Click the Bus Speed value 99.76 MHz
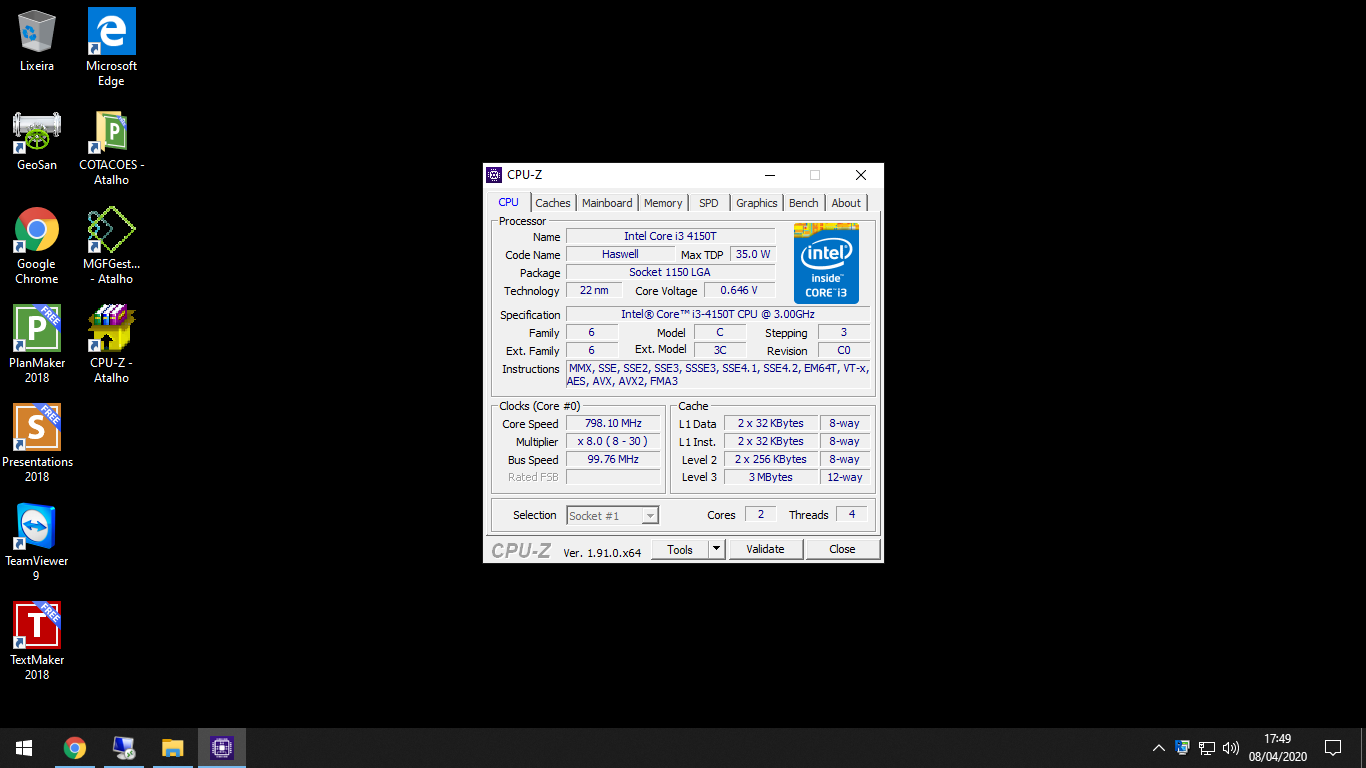The height and width of the screenshot is (768, 1366). (613, 459)
